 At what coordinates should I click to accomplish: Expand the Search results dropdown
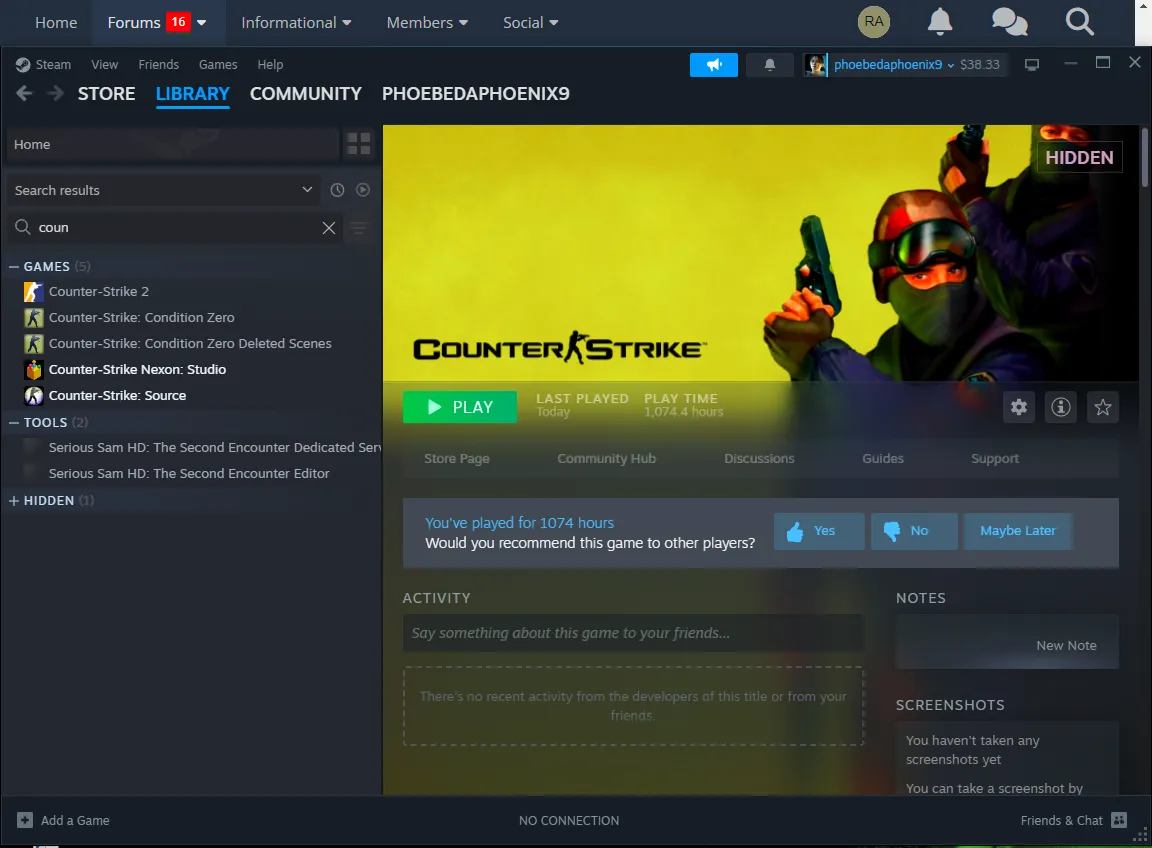(x=307, y=190)
